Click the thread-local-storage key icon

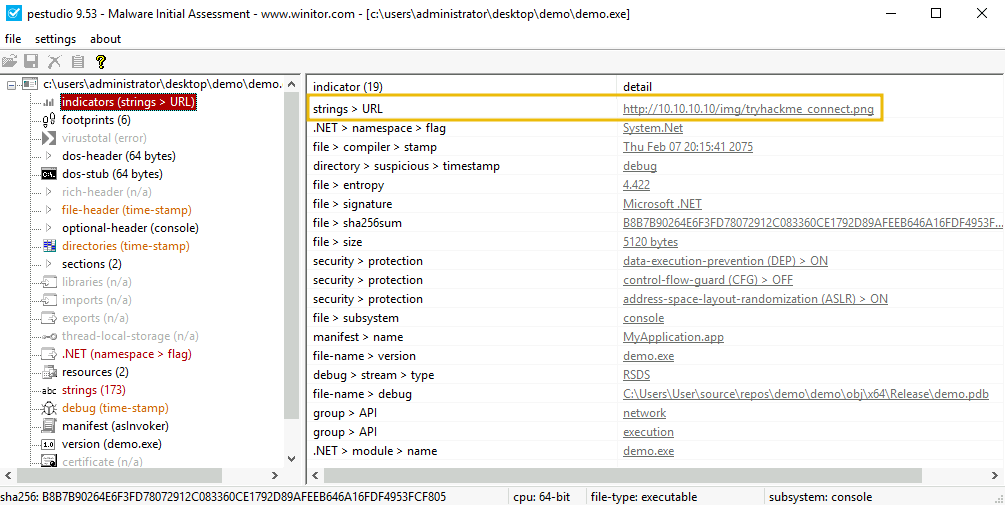(49, 336)
